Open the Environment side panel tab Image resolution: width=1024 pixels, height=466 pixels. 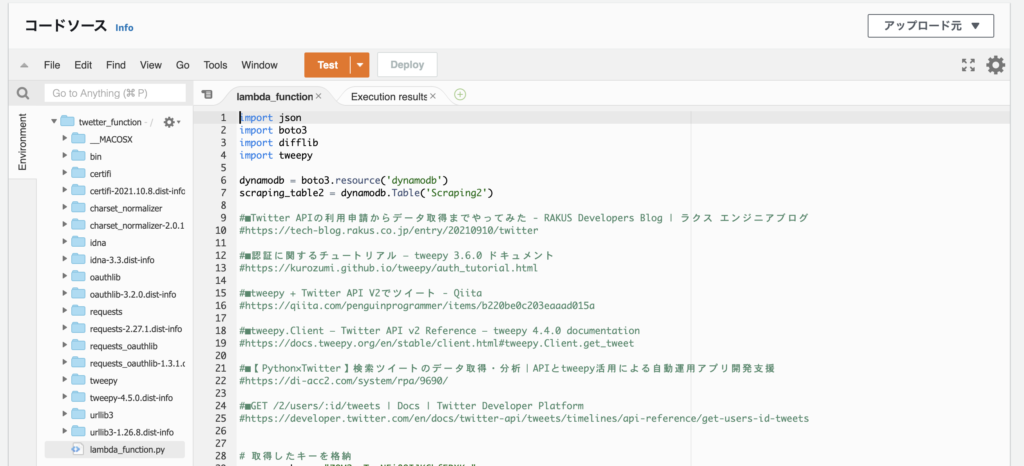(23, 142)
